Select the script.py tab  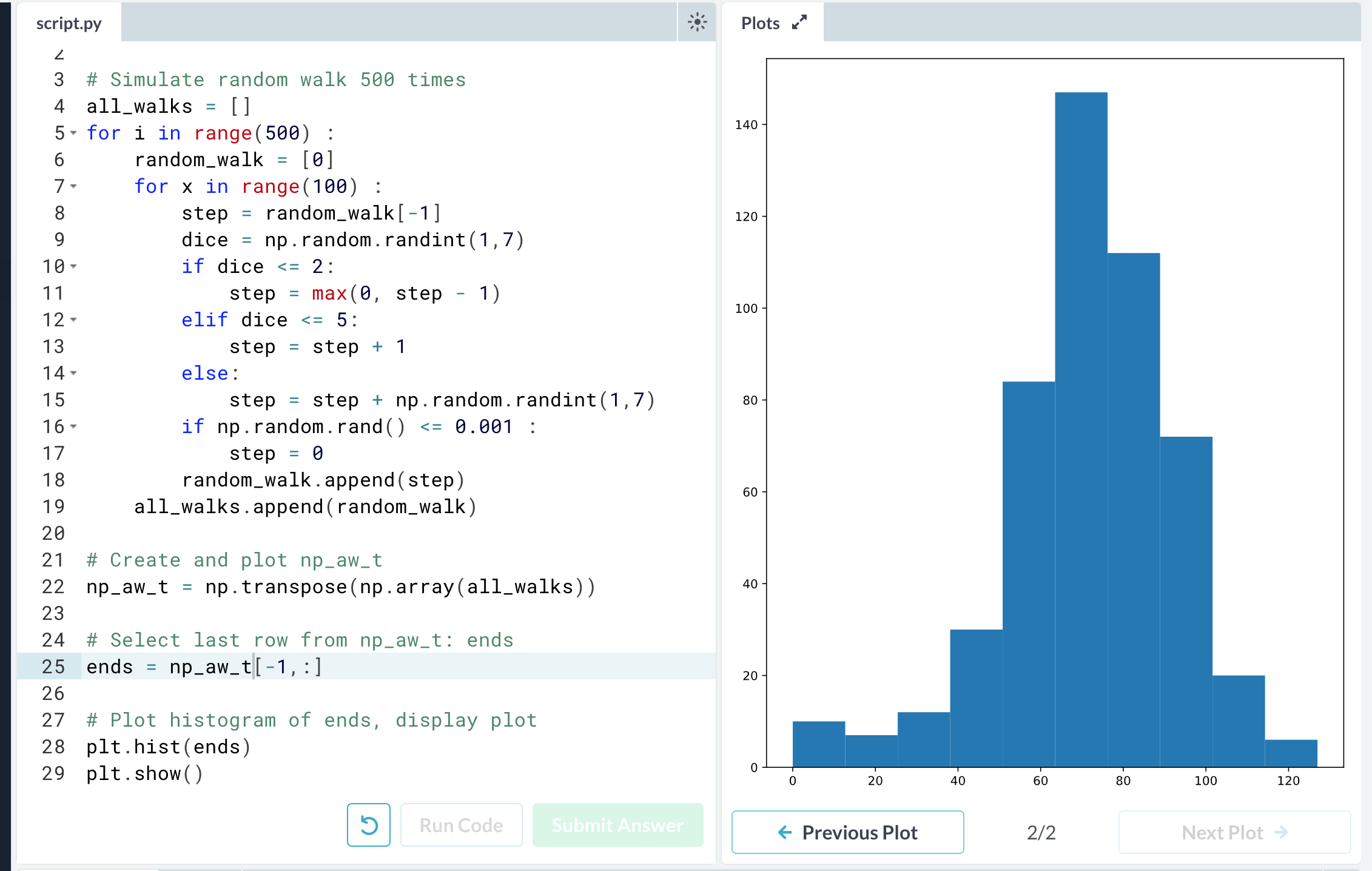coord(69,23)
